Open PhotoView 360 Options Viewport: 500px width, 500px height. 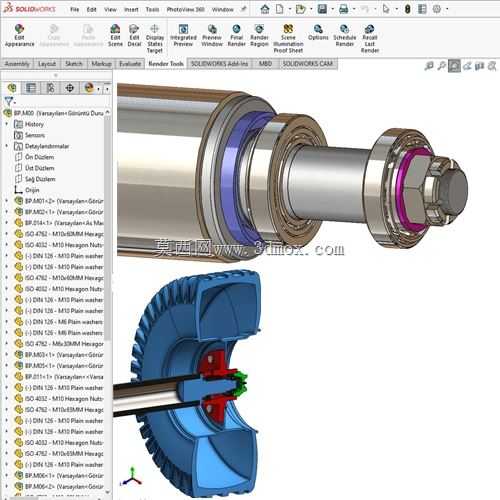318,33
